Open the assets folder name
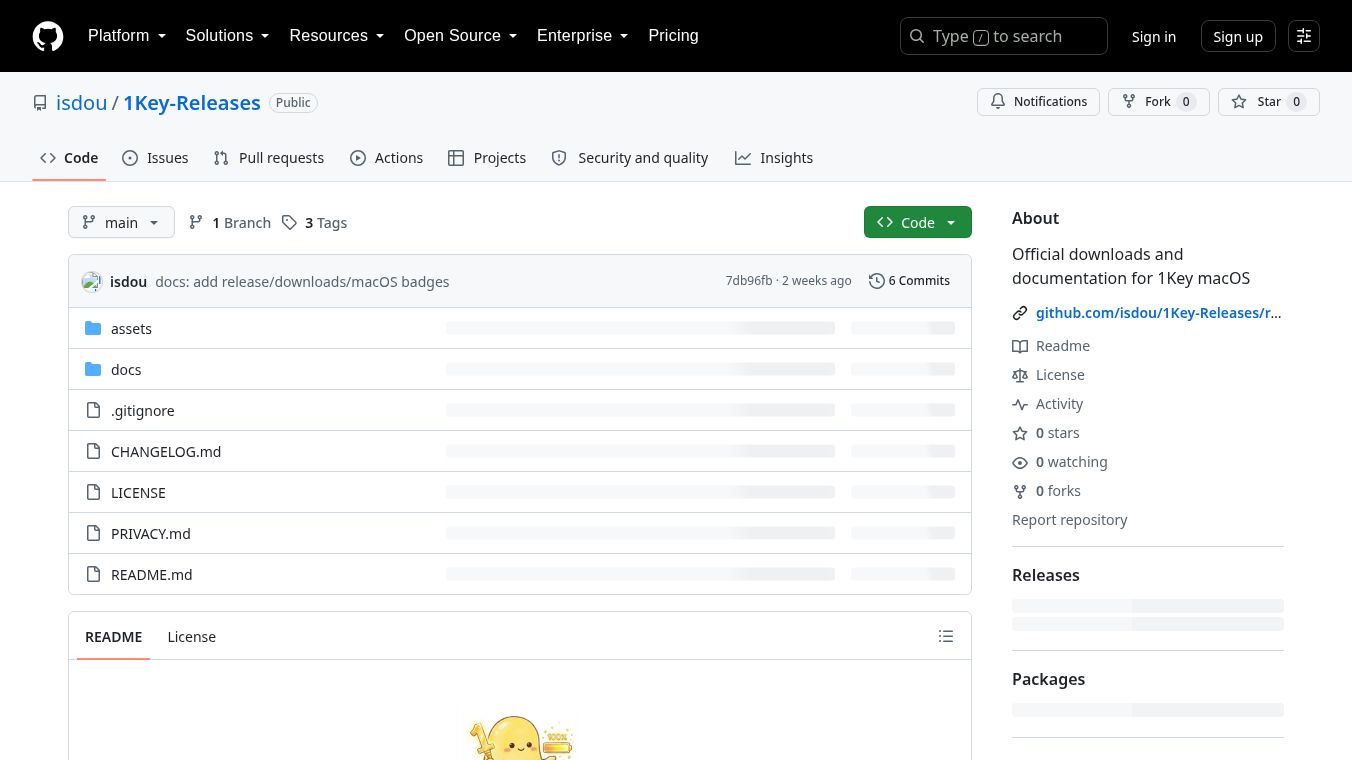 131,329
